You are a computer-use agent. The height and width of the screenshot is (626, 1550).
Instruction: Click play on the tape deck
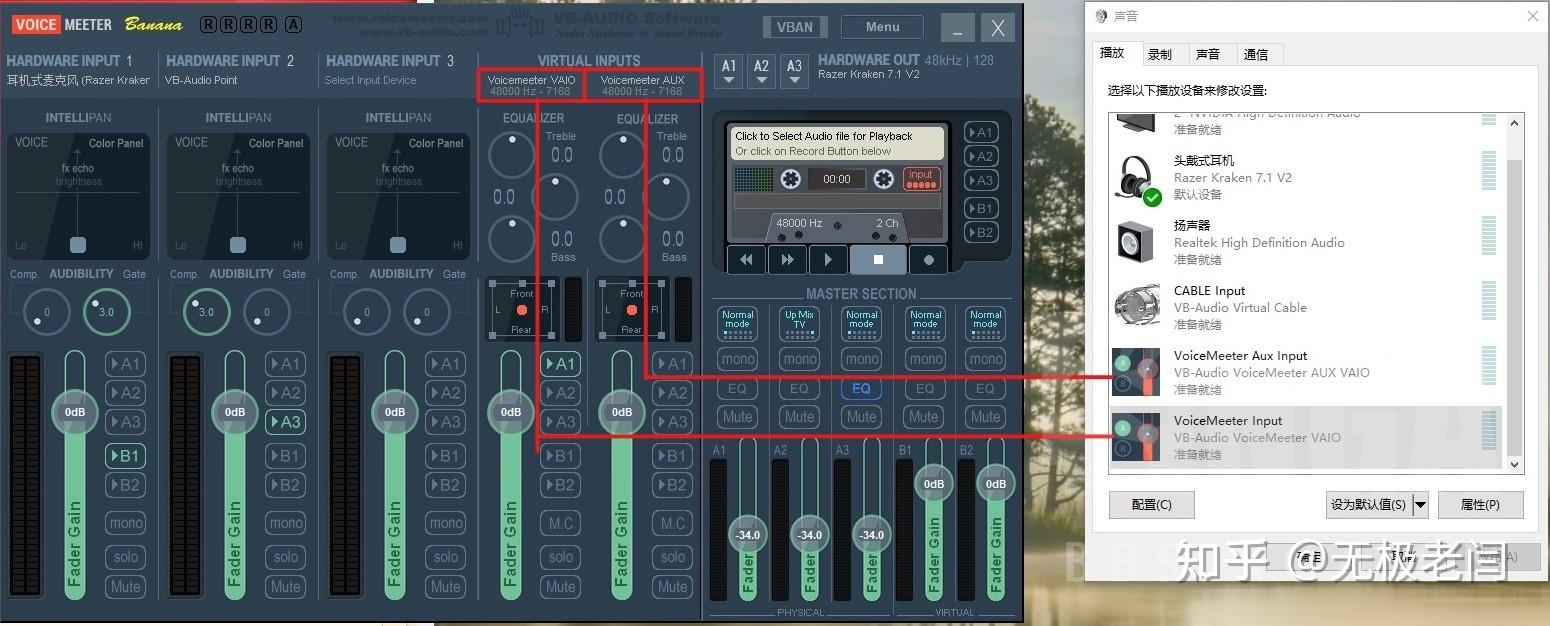coord(828,259)
